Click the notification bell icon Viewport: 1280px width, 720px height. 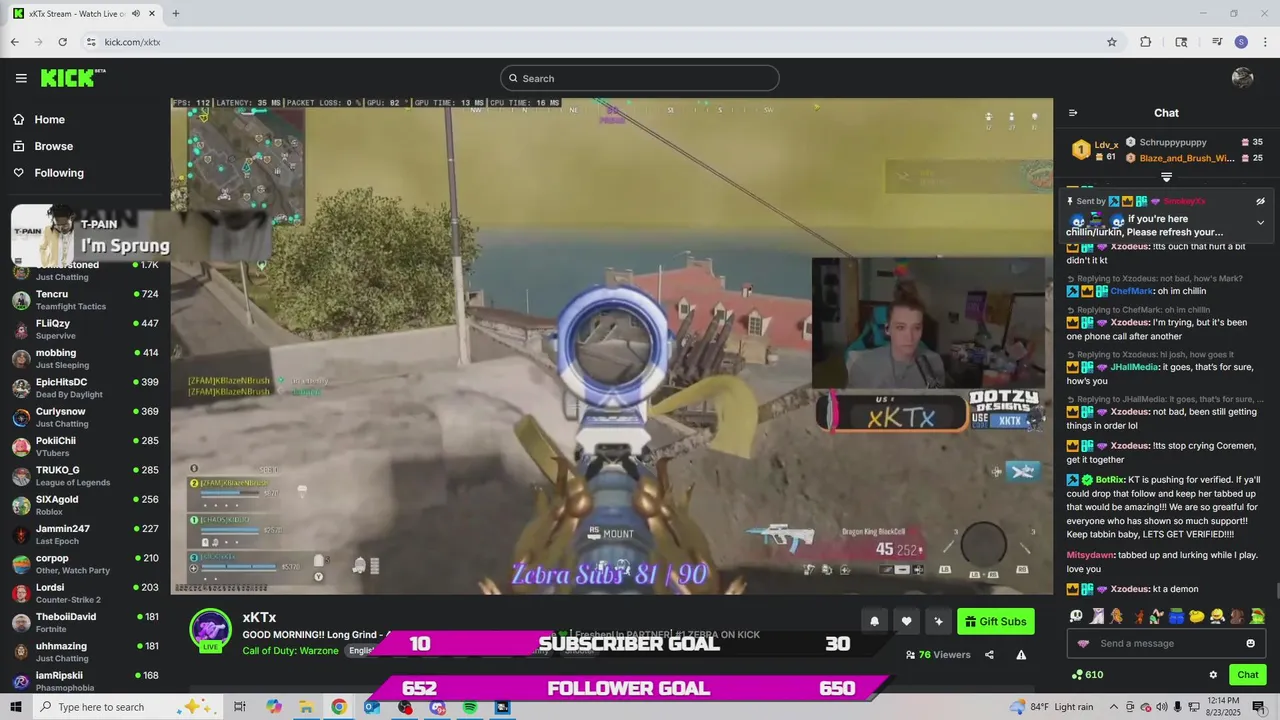[x=874, y=621]
